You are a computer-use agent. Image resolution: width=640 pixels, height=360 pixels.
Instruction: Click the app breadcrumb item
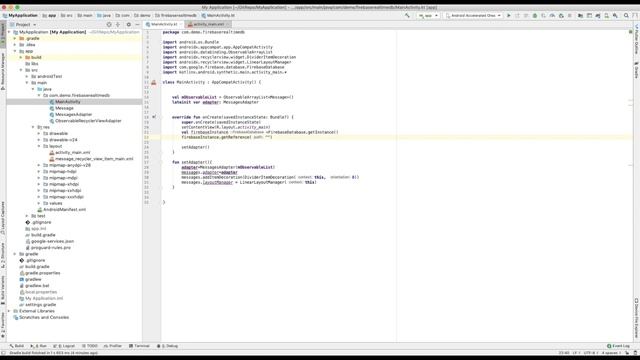pyautogui.click(x=49, y=16)
